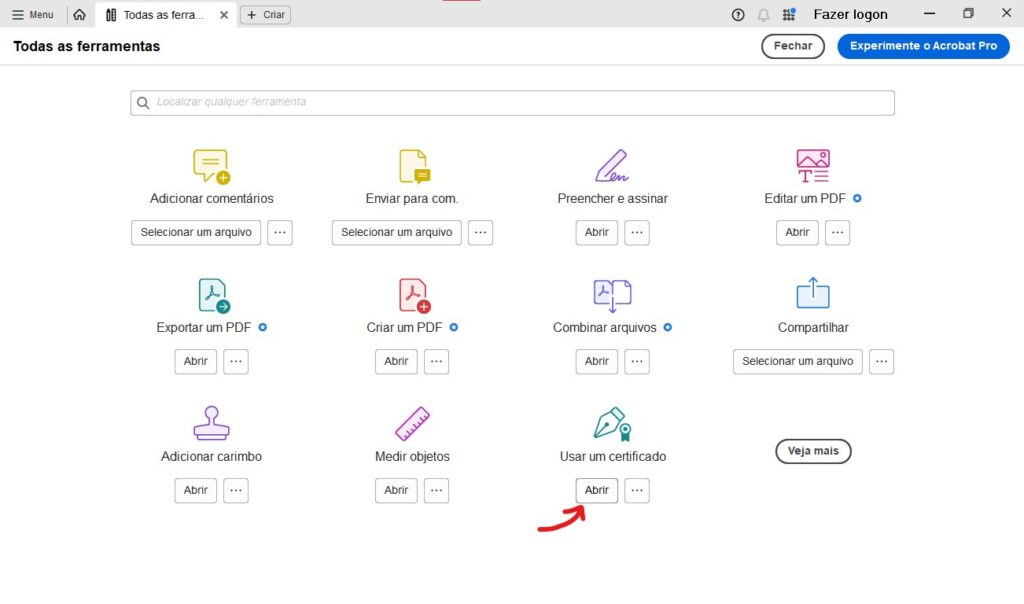Screen dimensions: 1024x604
Task: Click the Compartilhar share icon
Action: [x=812, y=293]
